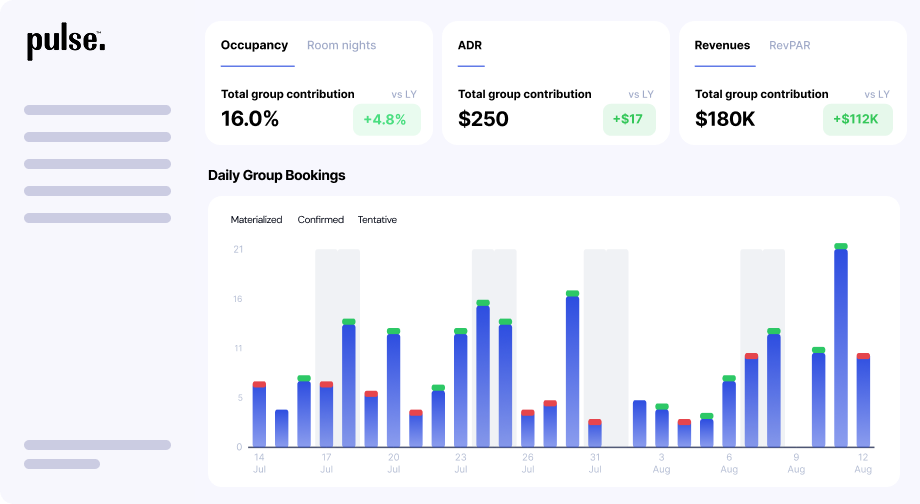Click the +$17 ADR change badge
This screenshot has height=504, width=920.
click(629, 120)
